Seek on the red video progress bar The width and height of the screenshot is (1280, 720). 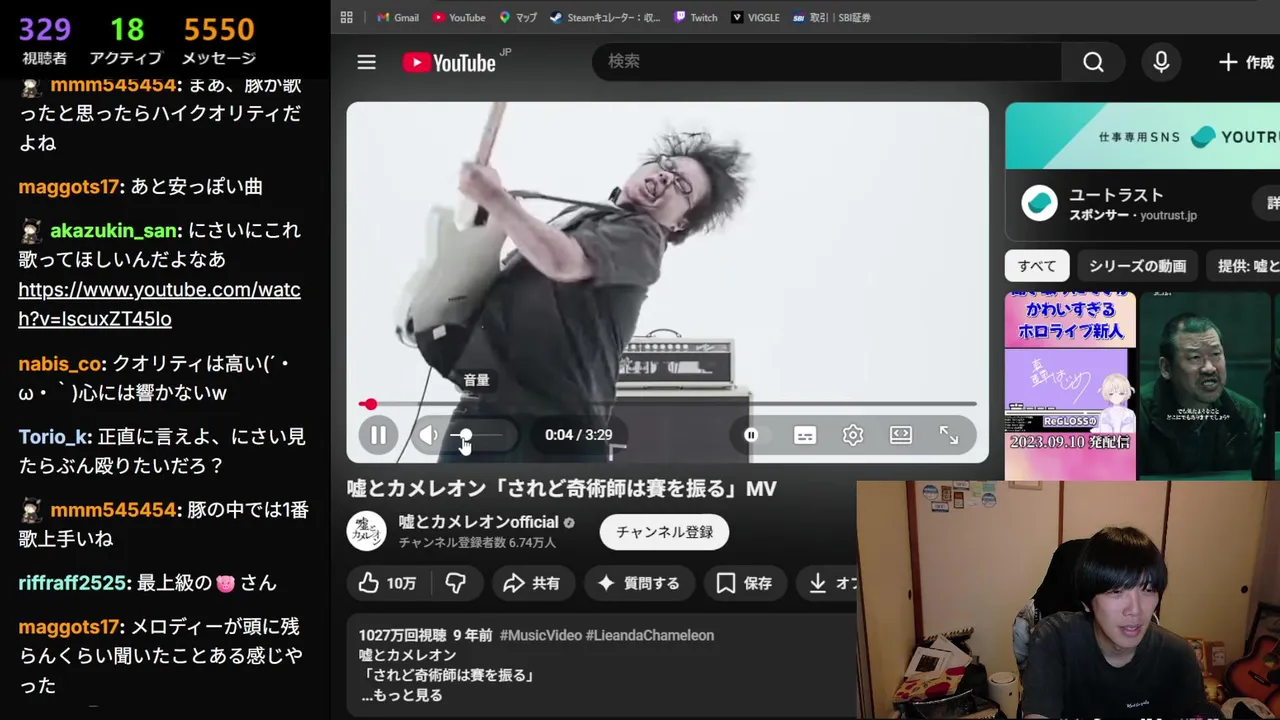[x=667, y=404]
